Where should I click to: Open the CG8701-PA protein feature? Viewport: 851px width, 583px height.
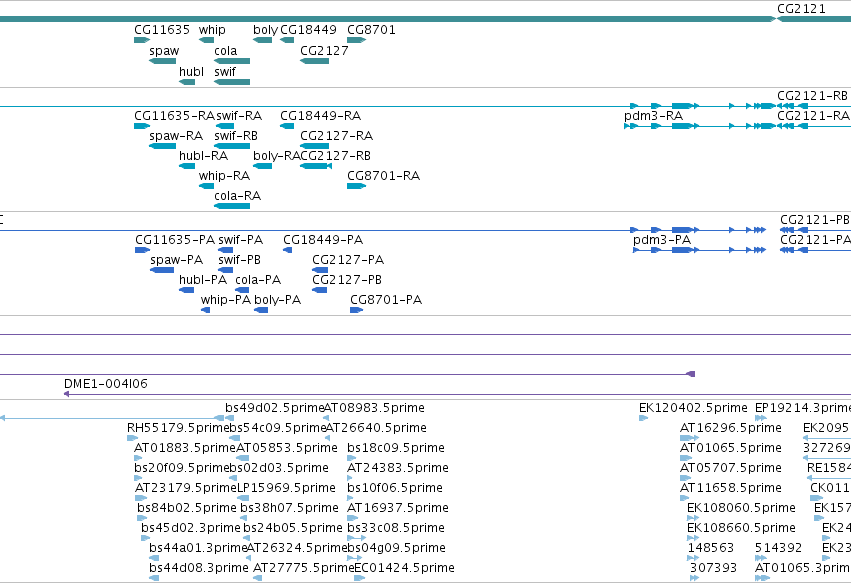pyautogui.click(x=357, y=310)
